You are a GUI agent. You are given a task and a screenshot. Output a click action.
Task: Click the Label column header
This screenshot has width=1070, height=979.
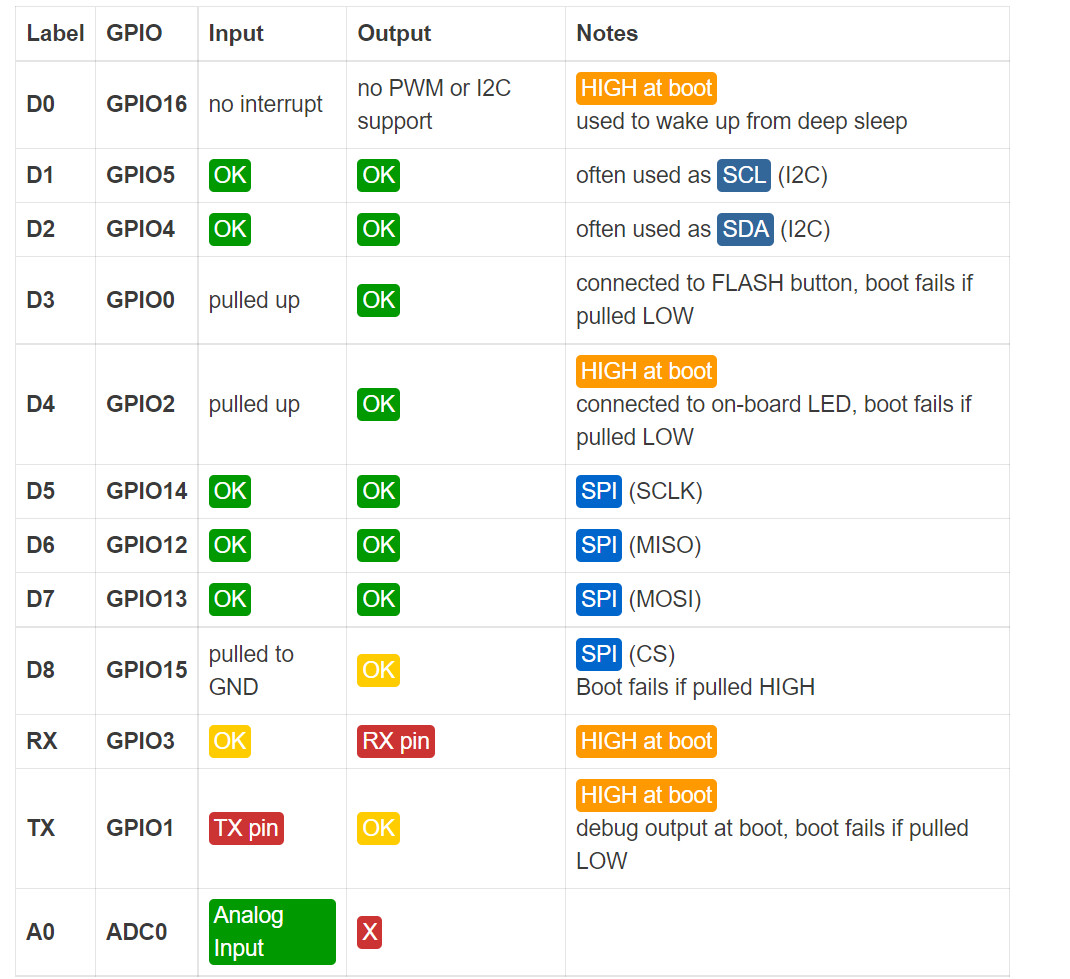click(55, 33)
